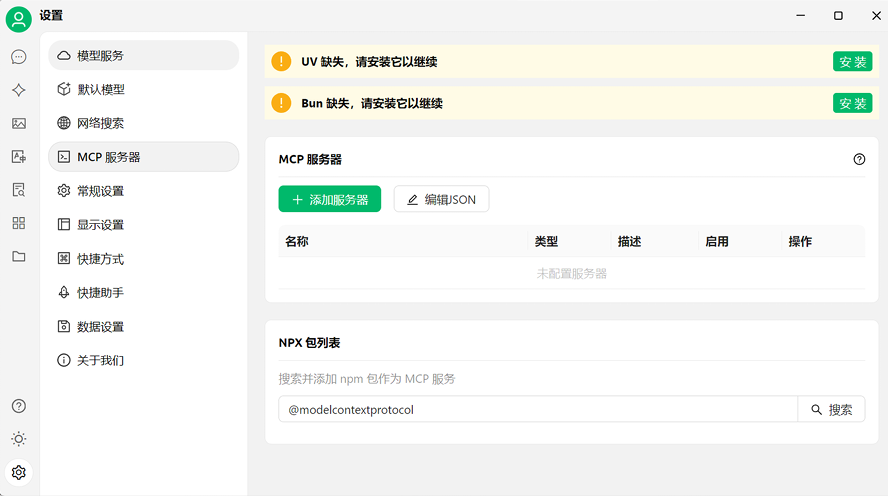Screen dimensions: 888x496
Task: Select 数据设置 in the settings menu
Action: click(x=144, y=327)
